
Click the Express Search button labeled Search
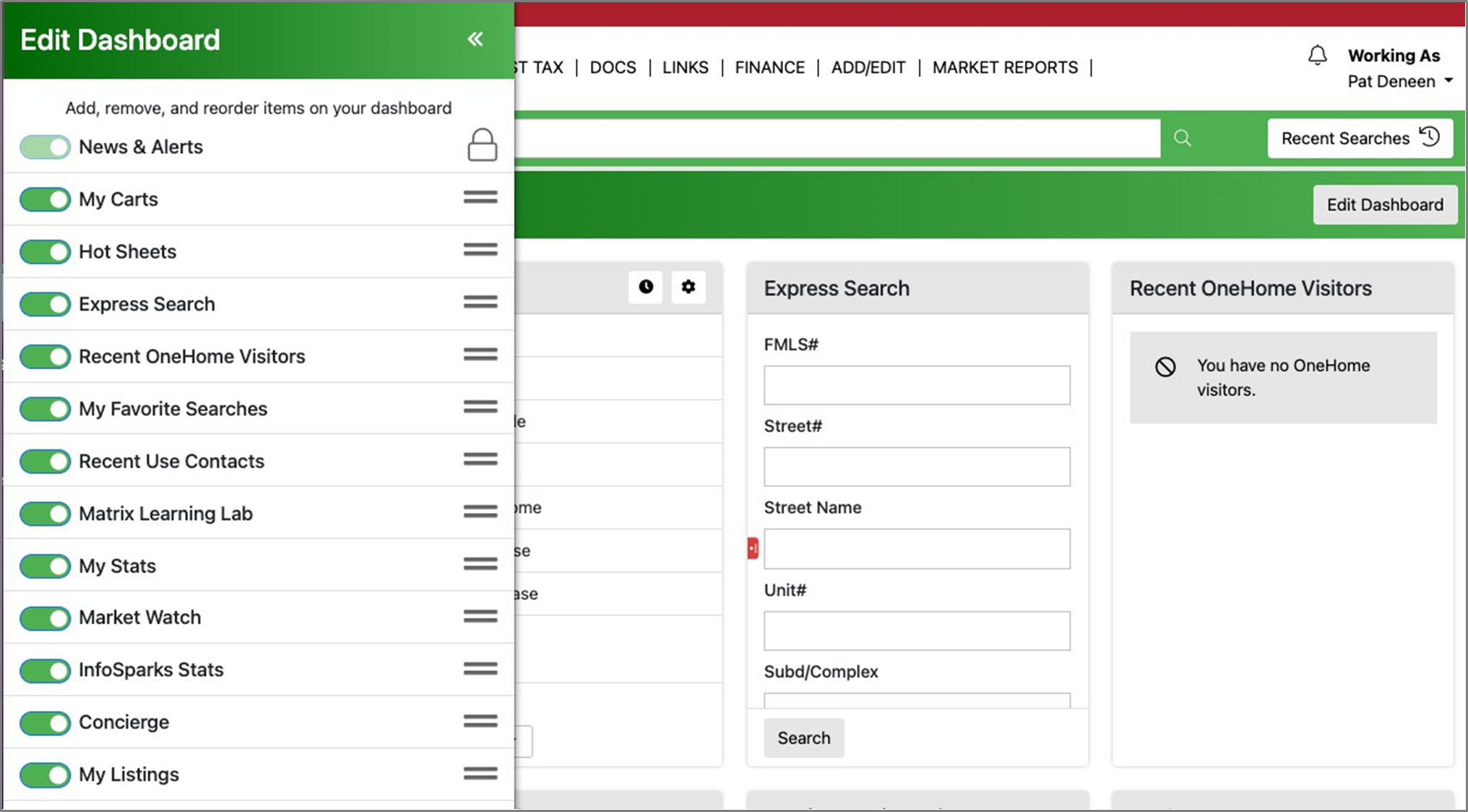tap(803, 738)
